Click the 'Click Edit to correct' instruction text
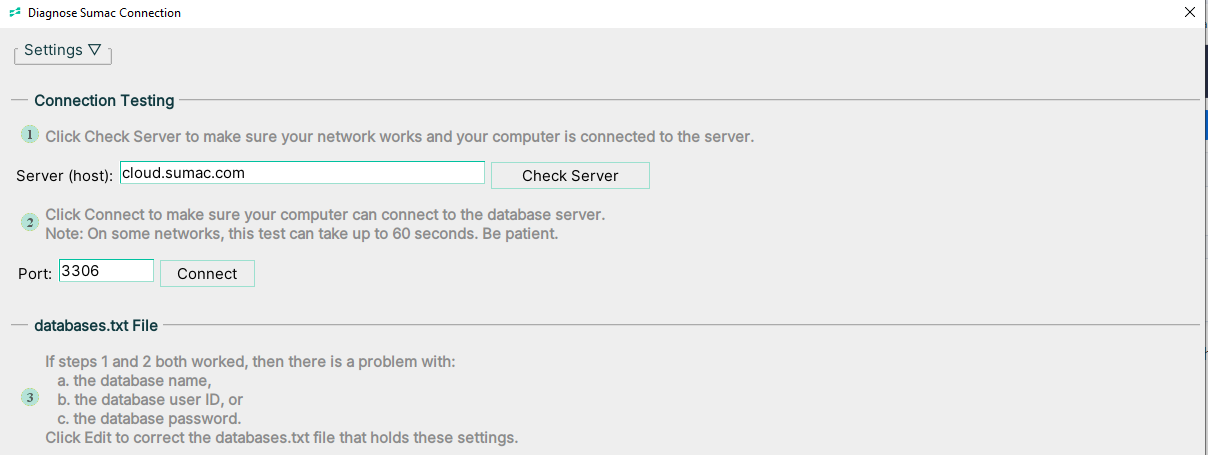 [x=282, y=438]
